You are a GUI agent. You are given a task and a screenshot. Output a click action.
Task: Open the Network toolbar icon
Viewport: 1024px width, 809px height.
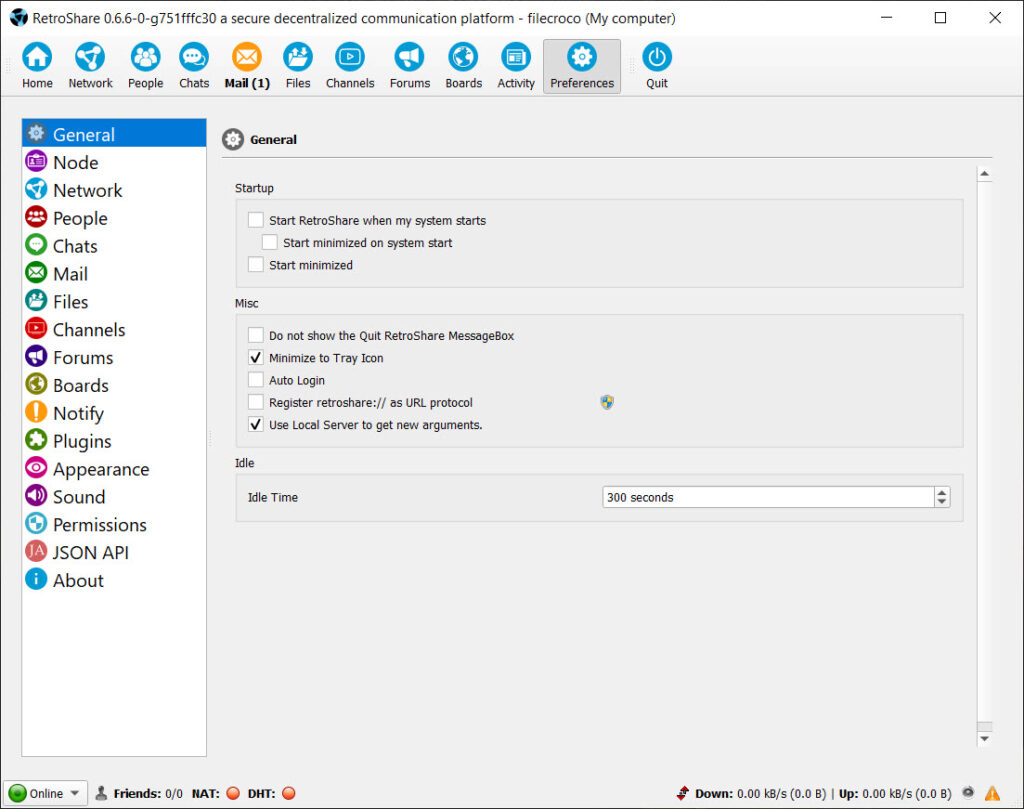point(90,66)
